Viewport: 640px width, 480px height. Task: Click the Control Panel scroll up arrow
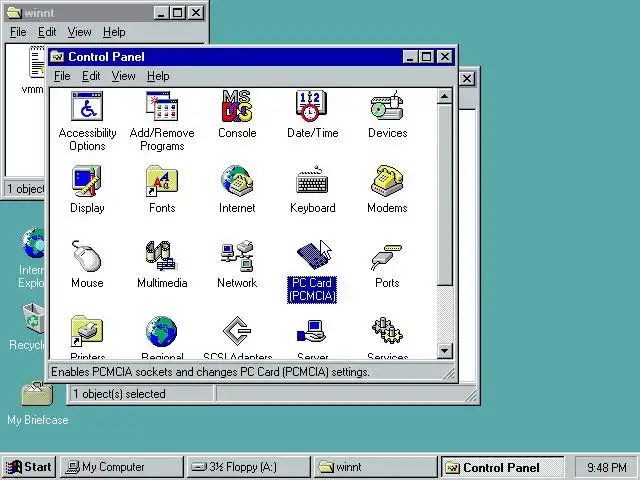coord(444,97)
